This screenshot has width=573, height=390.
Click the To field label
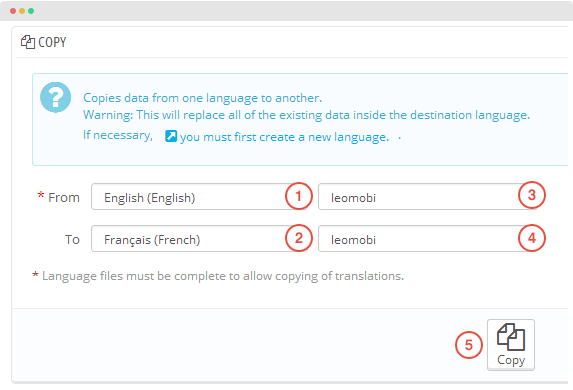(72, 239)
